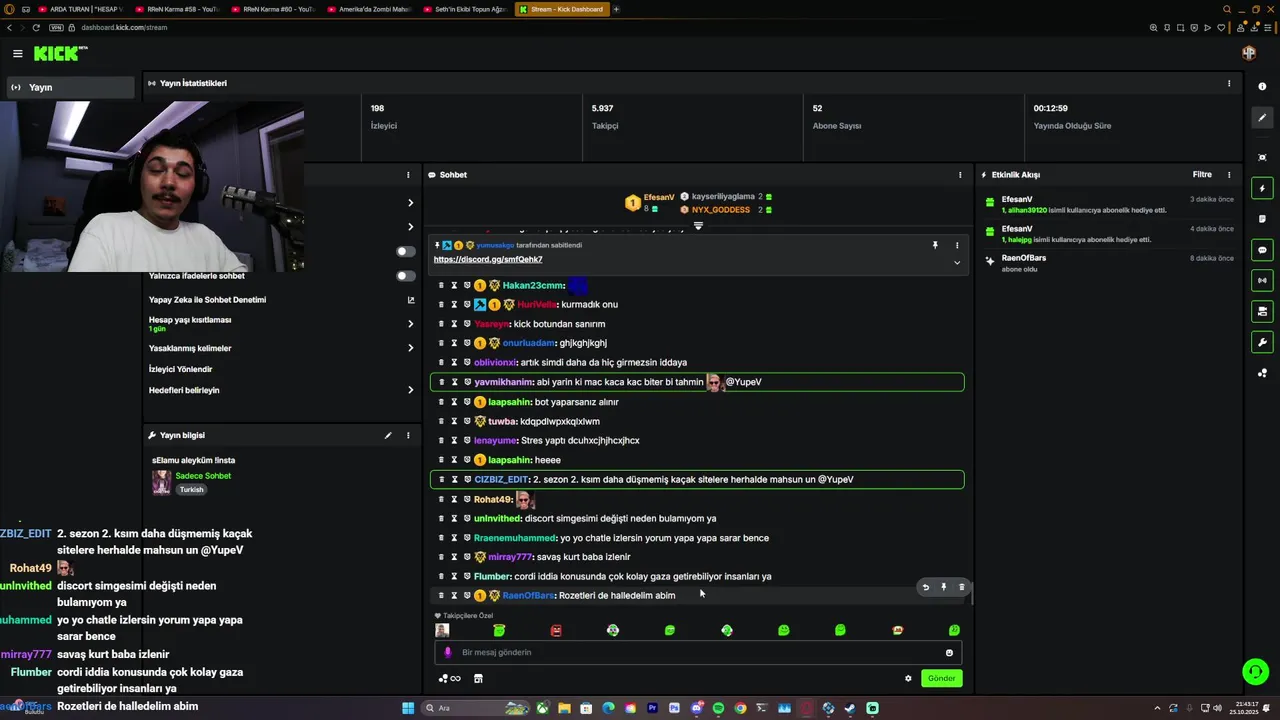Open Chrome from the taskbar
This screenshot has width=1280, height=720.
[x=740, y=708]
